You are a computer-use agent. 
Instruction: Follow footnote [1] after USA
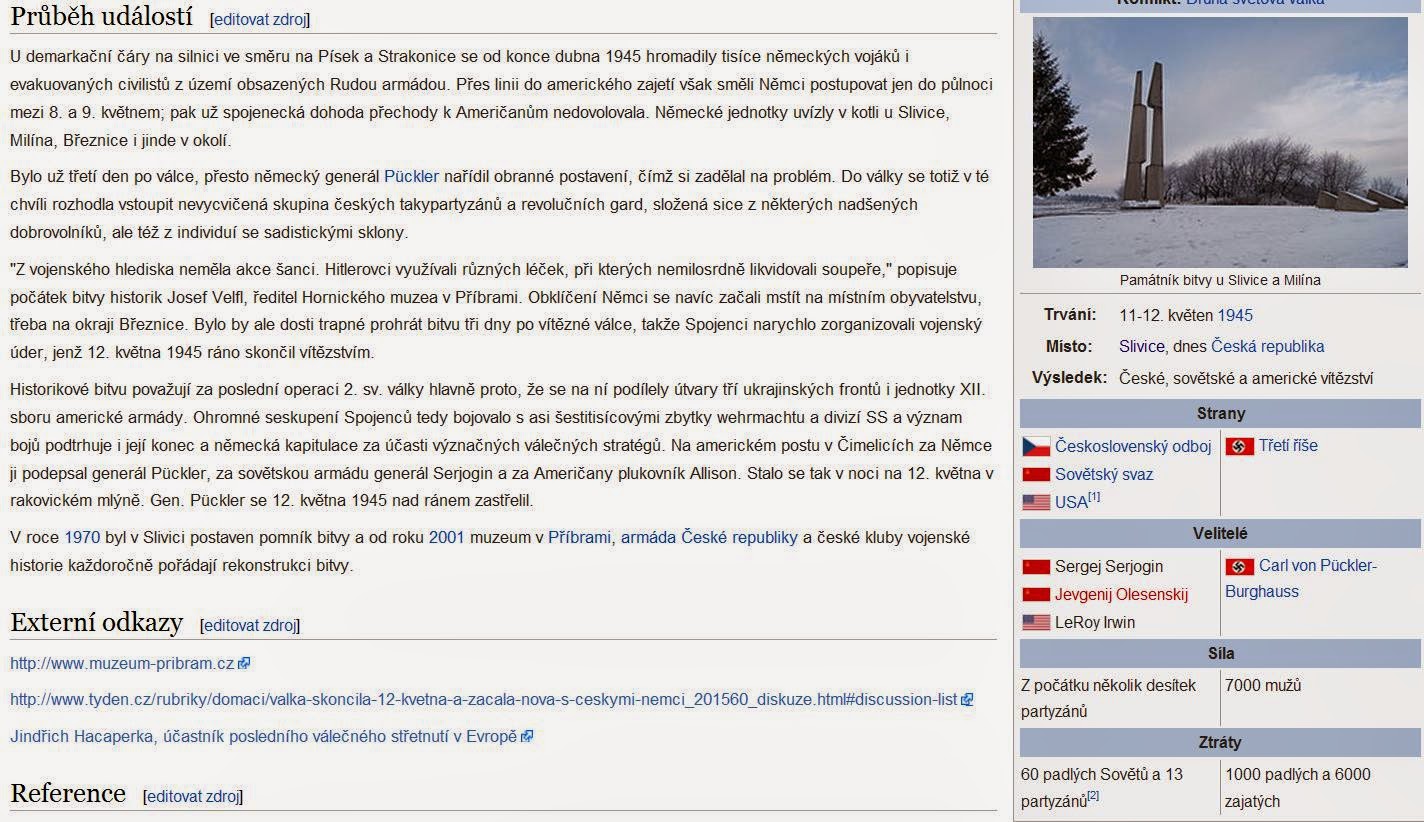click(1094, 497)
